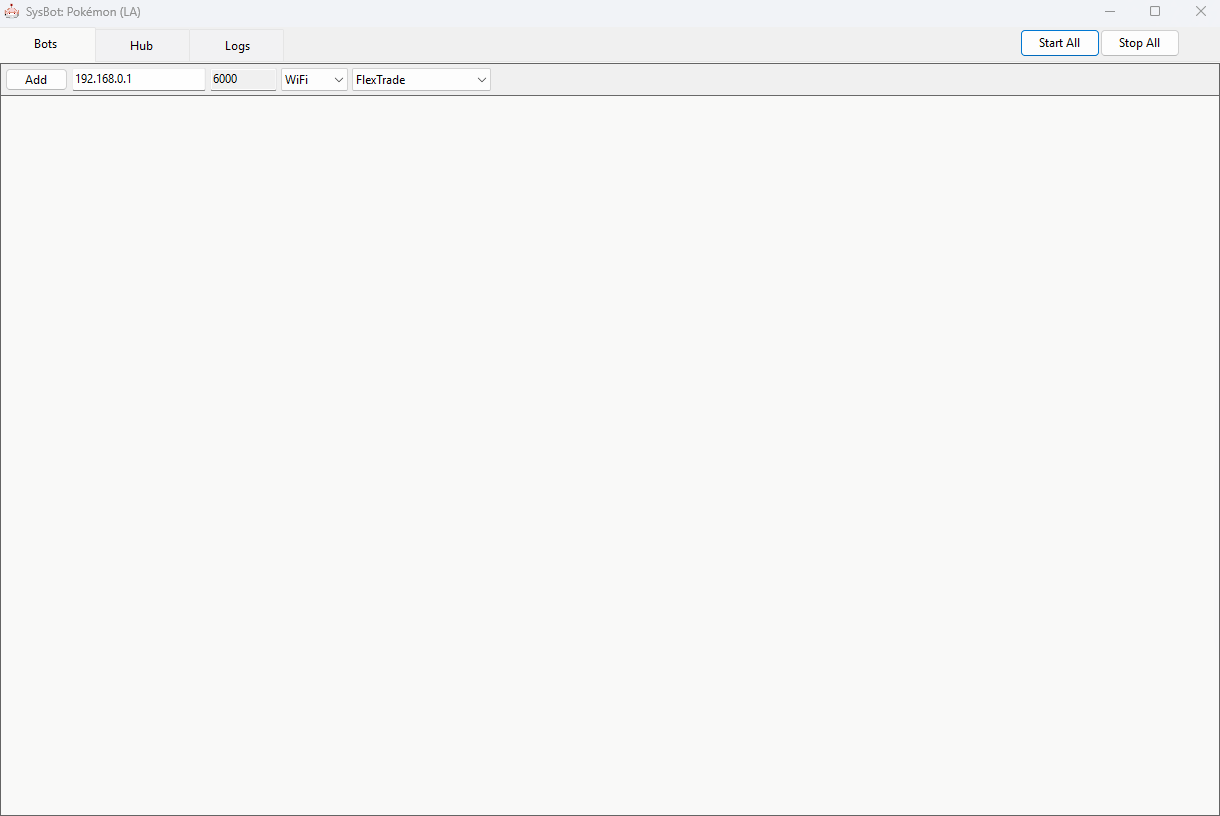Click the Start All button

point(1059,43)
